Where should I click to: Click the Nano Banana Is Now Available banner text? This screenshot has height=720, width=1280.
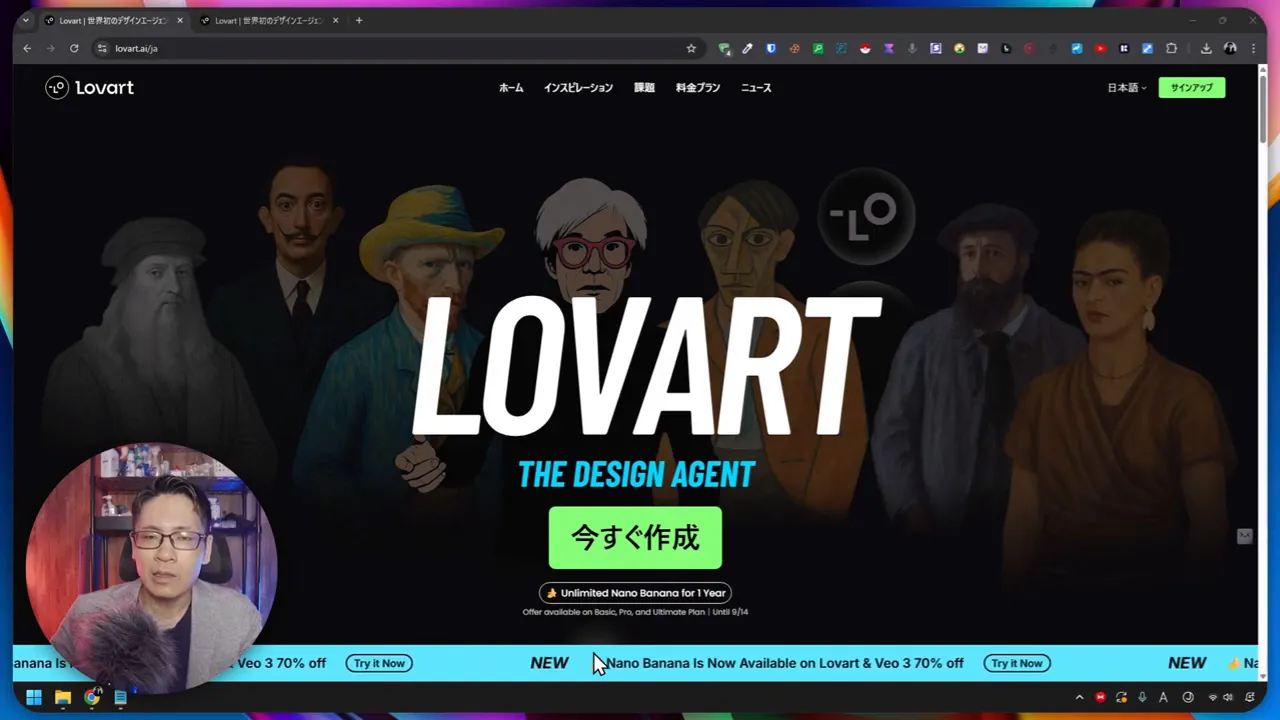pos(785,663)
